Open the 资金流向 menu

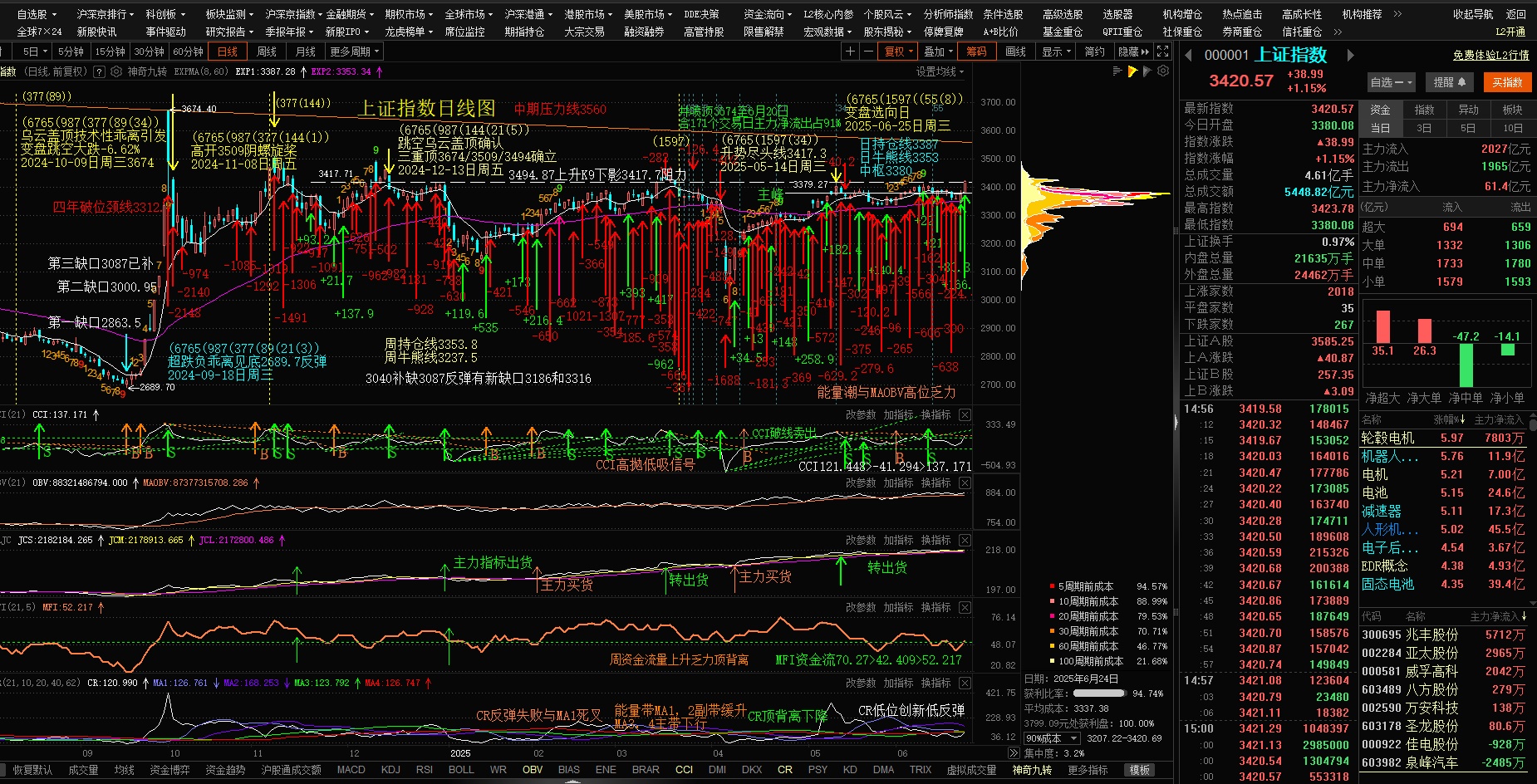coord(768,14)
